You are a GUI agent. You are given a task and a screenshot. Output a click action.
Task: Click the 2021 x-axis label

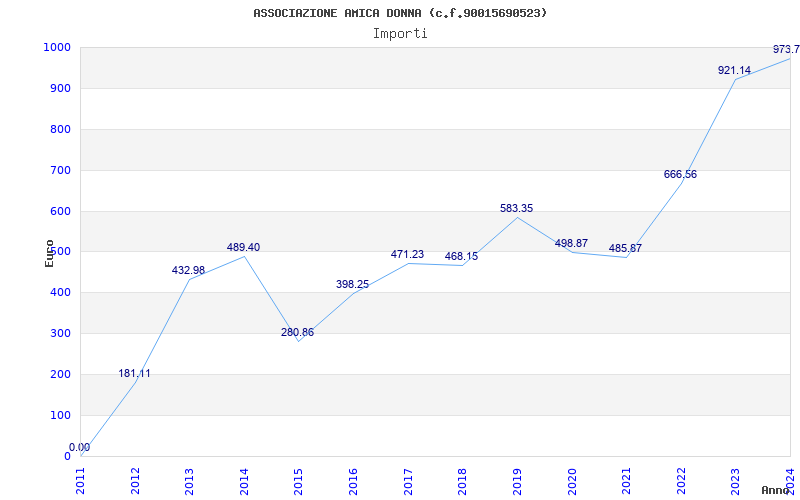tap(627, 481)
